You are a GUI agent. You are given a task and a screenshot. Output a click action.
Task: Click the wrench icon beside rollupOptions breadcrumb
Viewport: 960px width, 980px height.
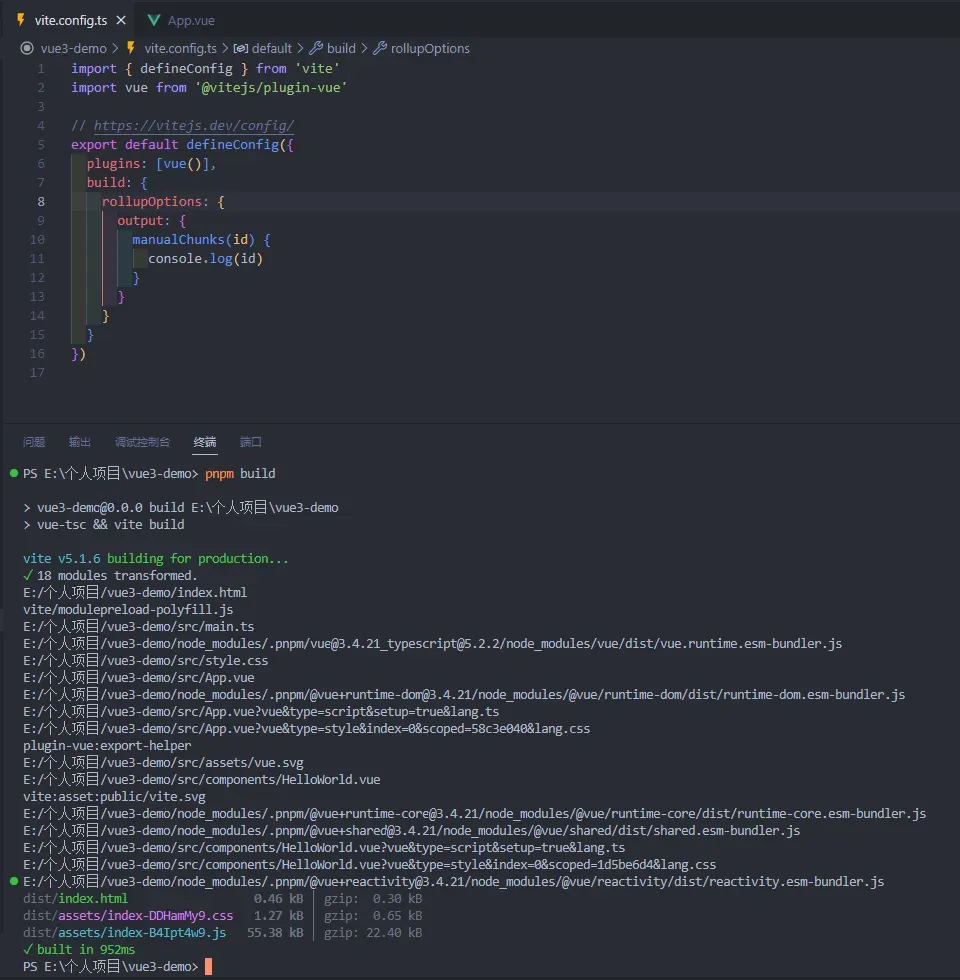coord(380,48)
